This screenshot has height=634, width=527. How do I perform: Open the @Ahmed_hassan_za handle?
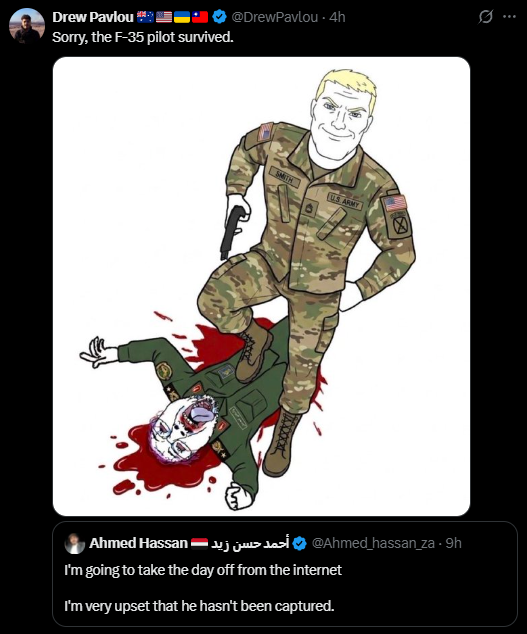click(373, 543)
